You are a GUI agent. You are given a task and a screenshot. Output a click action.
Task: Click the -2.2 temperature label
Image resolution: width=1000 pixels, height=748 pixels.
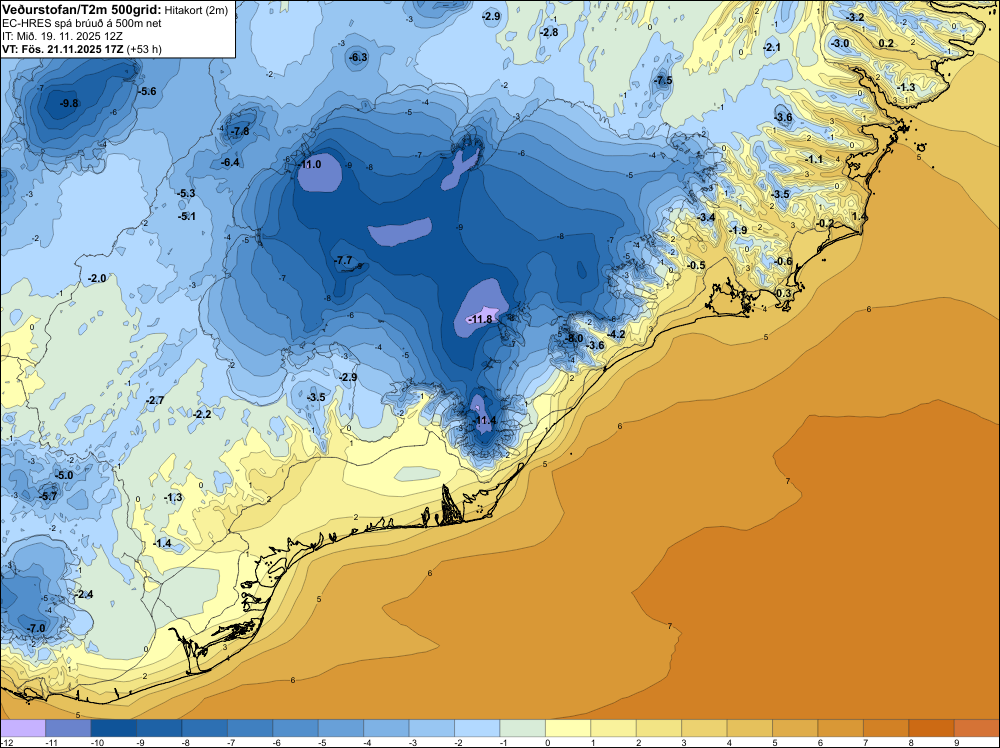202,414
